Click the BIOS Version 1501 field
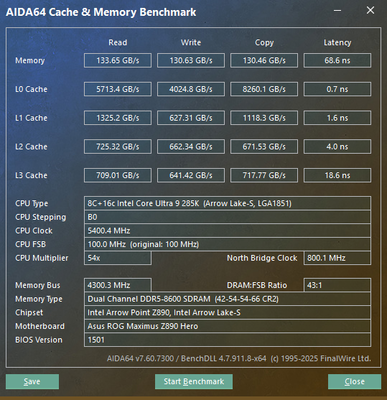The height and width of the screenshot is (400, 387). pos(227,340)
